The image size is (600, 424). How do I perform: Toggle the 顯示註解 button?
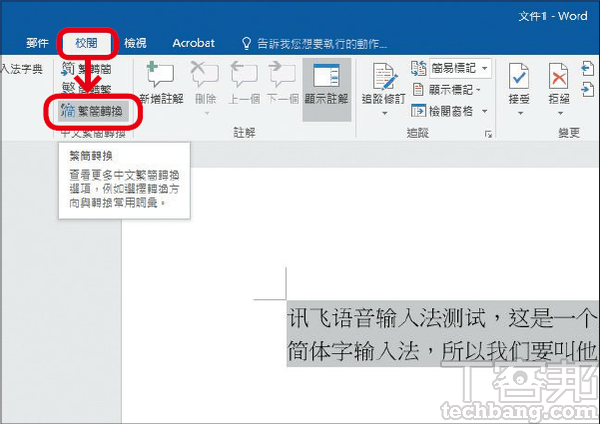(326, 90)
